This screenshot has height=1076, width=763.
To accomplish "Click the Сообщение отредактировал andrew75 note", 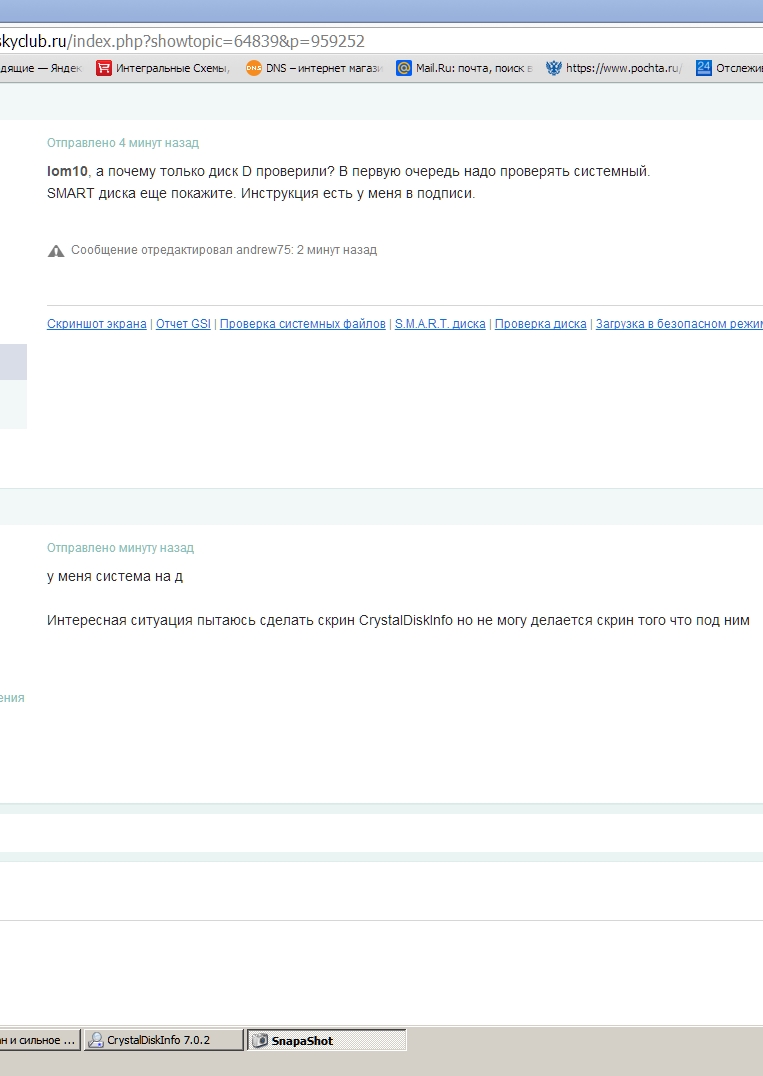I will pos(224,250).
